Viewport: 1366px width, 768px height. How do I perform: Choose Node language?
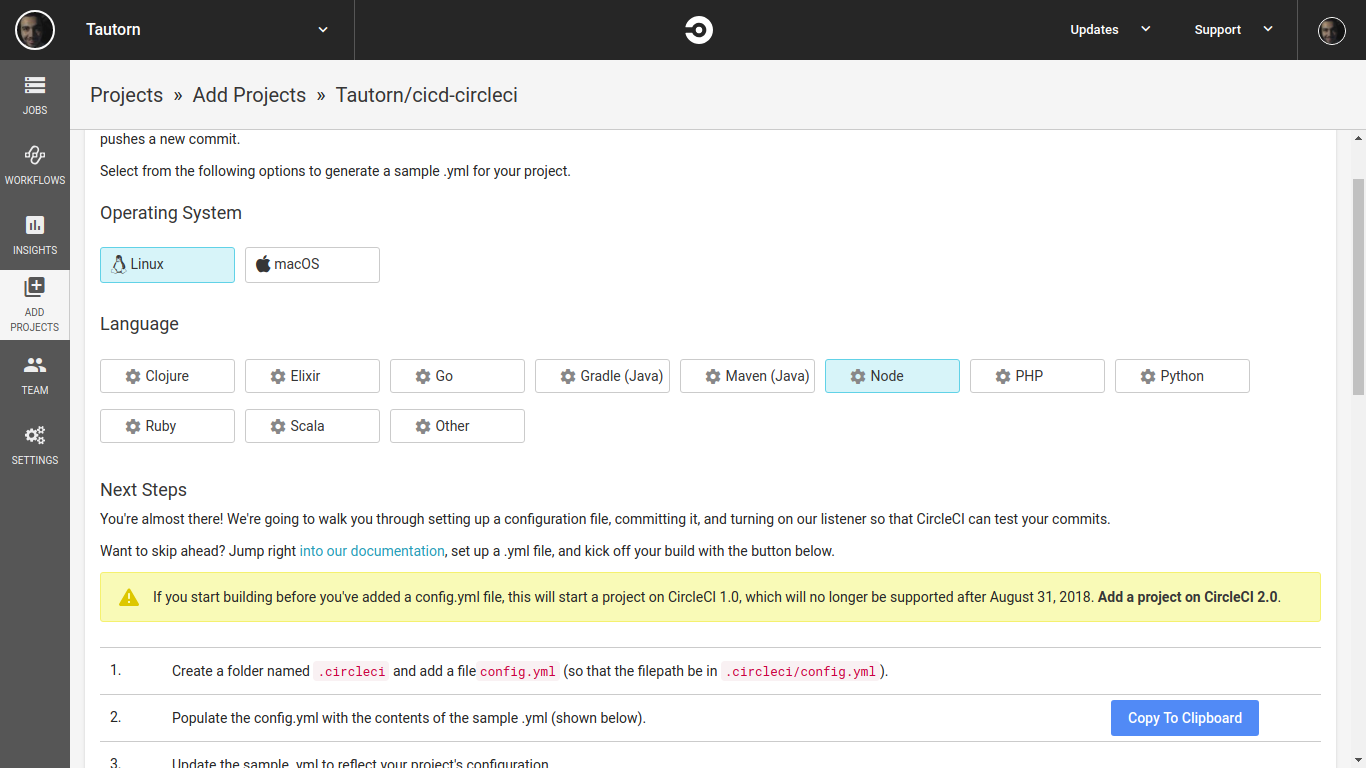[x=892, y=376]
